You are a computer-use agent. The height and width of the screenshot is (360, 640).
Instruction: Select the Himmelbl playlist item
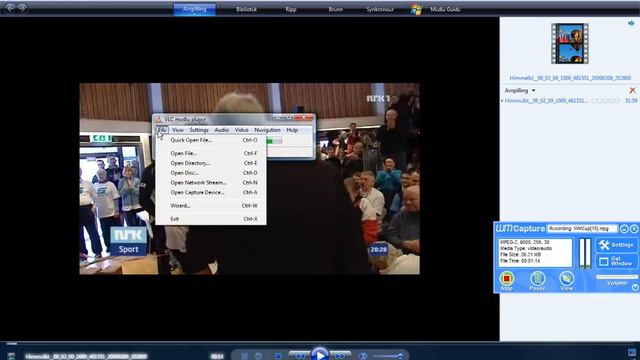569,100
